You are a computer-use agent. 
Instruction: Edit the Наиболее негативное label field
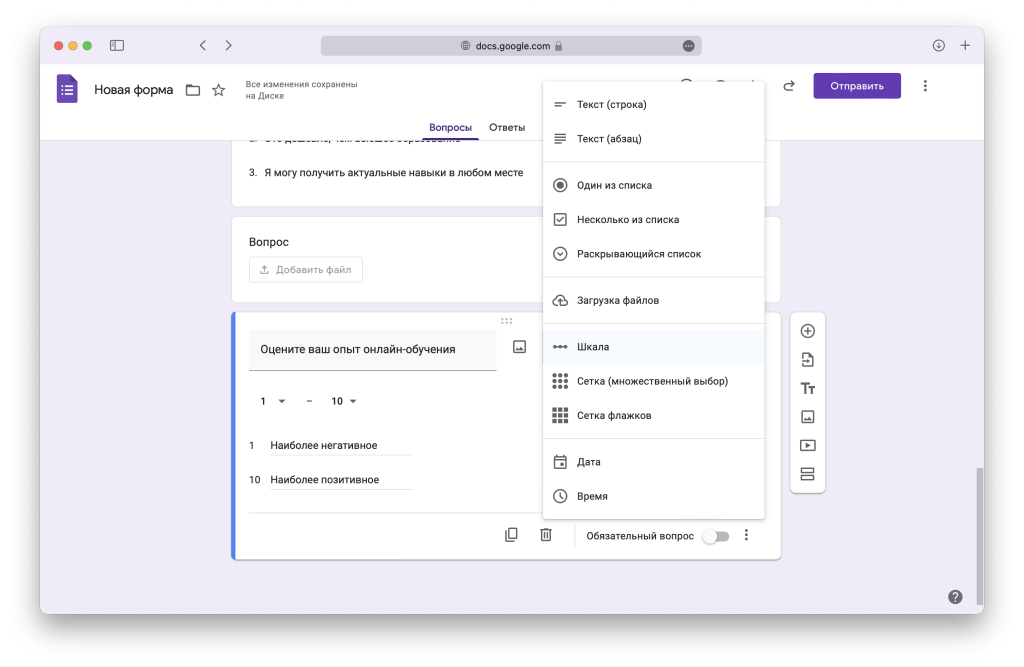click(340, 446)
